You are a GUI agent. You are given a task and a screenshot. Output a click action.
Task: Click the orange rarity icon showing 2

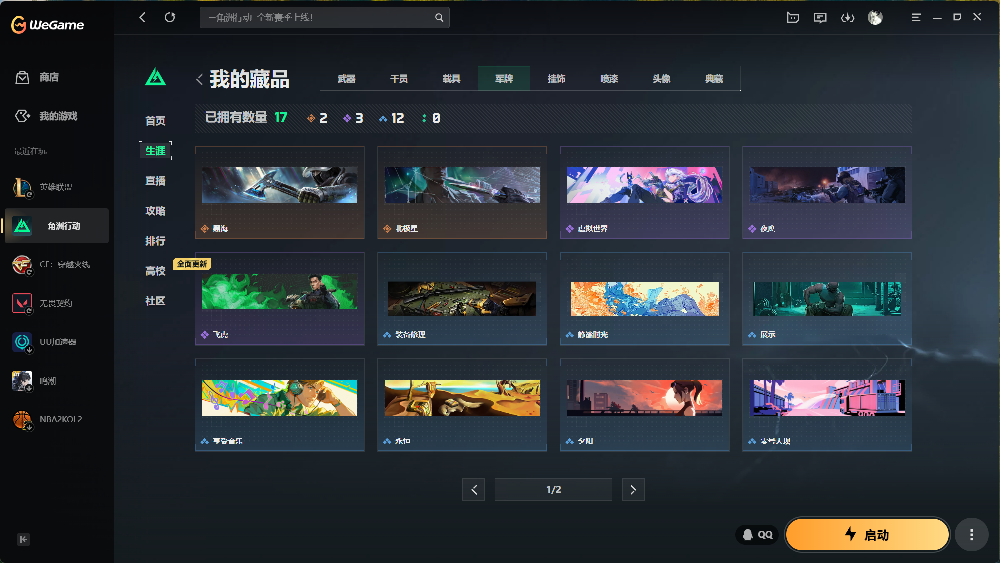point(311,118)
